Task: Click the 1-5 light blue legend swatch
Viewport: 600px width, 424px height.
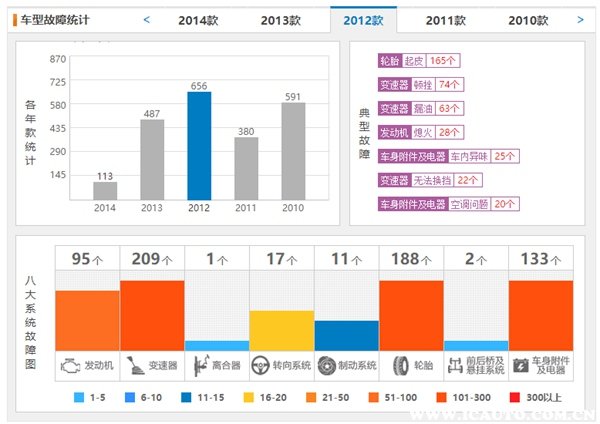Action: coord(79,398)
